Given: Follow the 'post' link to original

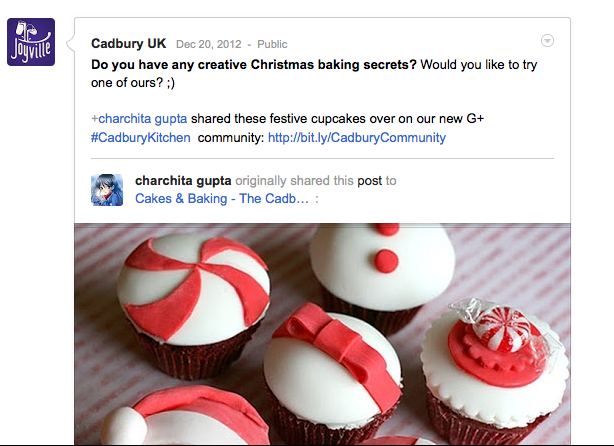Looking at the screenshot, I should [x=369, y=181].
